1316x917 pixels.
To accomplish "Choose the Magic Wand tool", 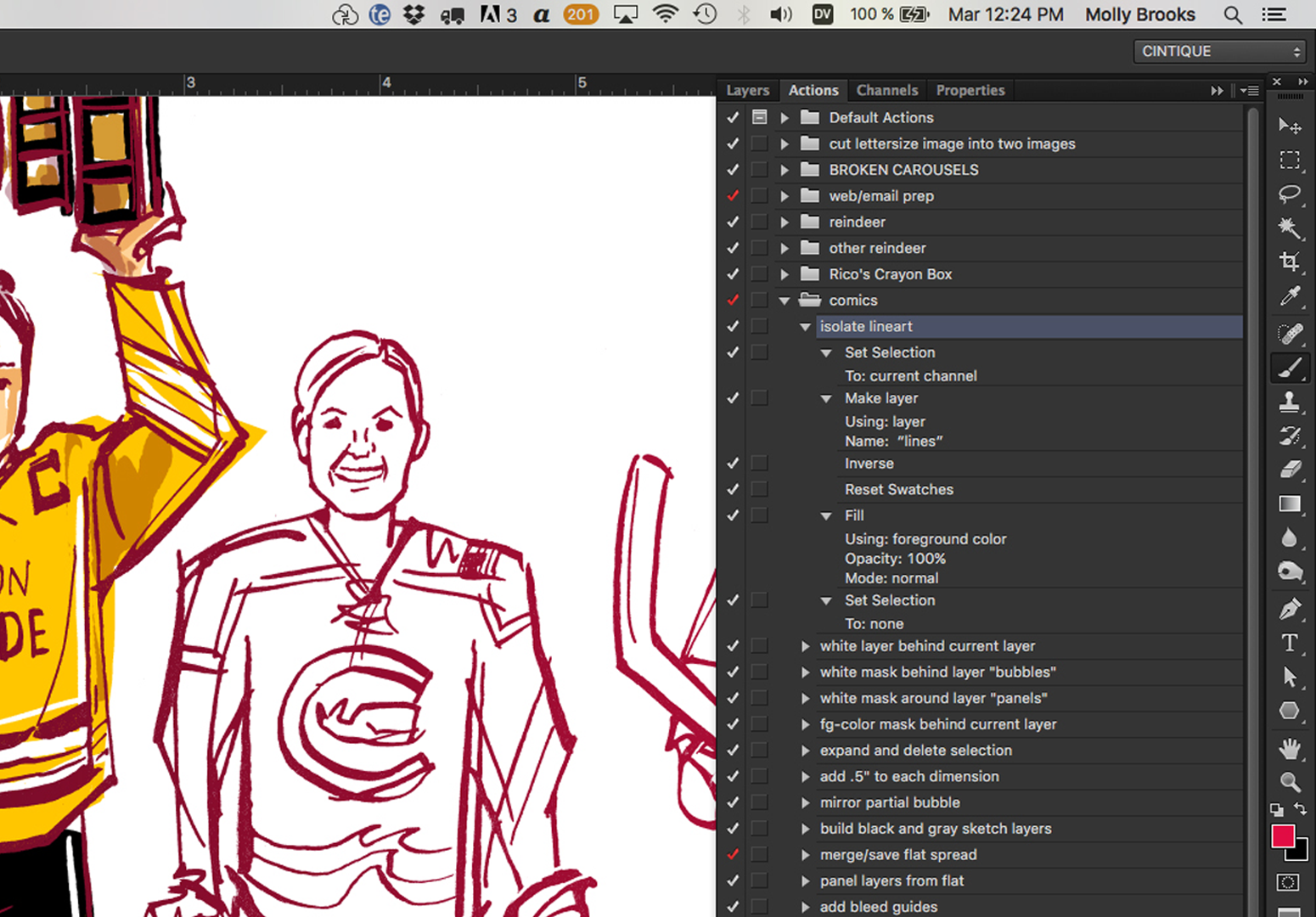I will pyautogui.click(x=1290, y=228).
